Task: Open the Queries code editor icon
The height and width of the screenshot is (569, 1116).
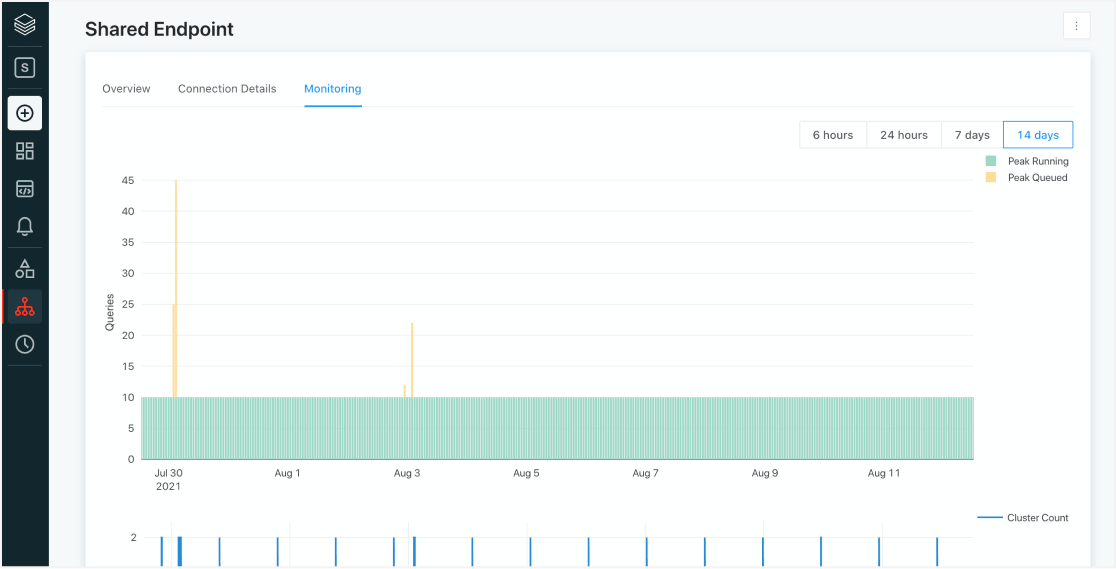Action: click(25, 189)
